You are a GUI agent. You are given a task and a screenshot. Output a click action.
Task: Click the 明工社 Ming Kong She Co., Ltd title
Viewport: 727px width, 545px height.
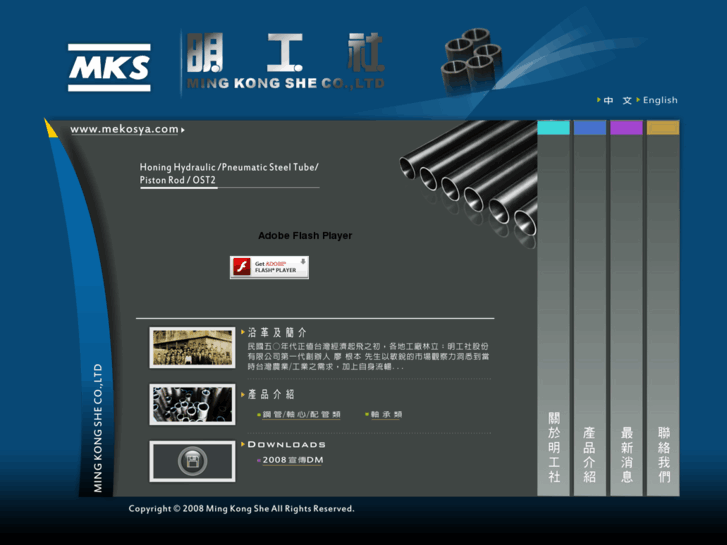point(286,61)
